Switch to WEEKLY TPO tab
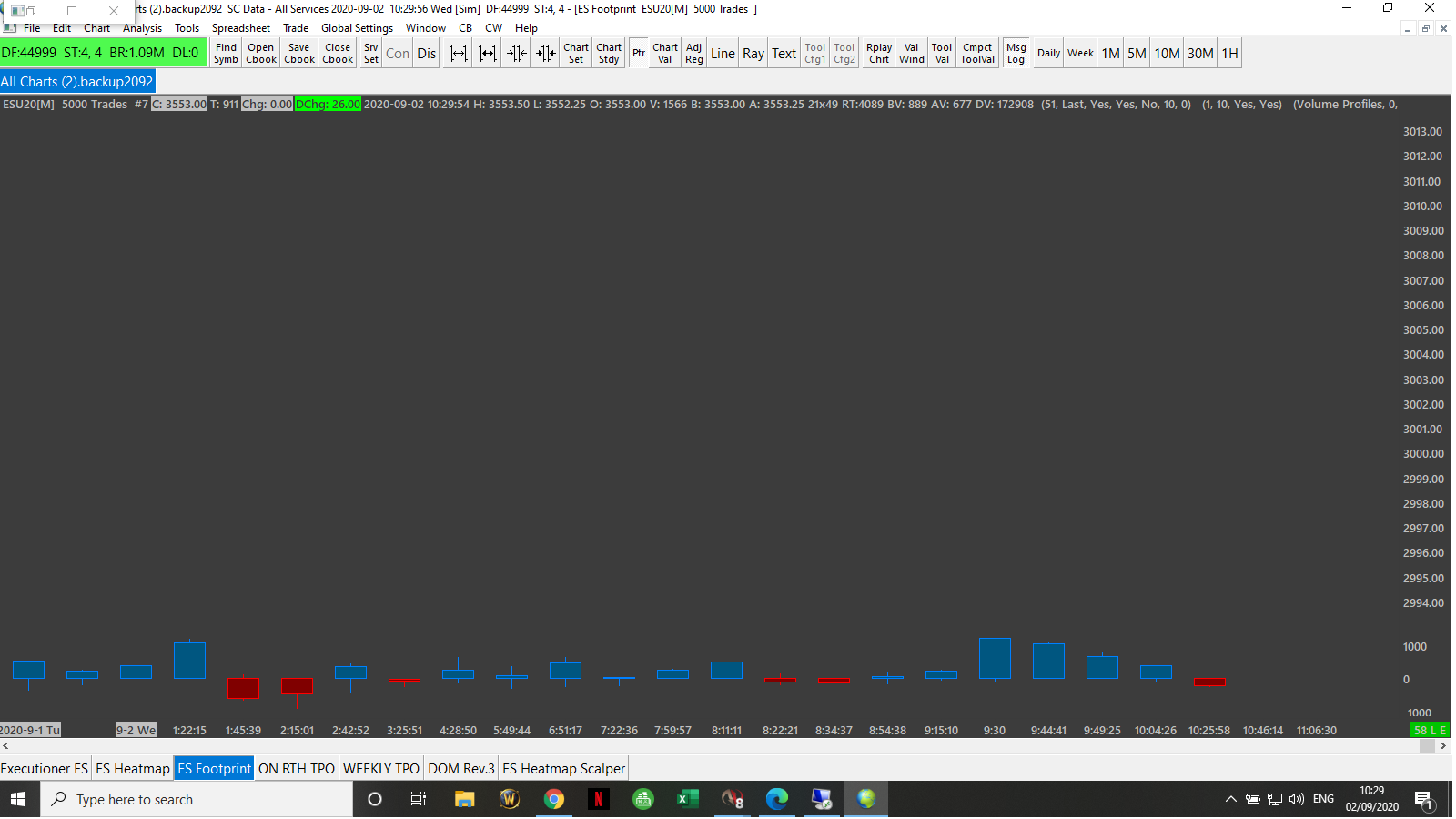 (381, 769)
